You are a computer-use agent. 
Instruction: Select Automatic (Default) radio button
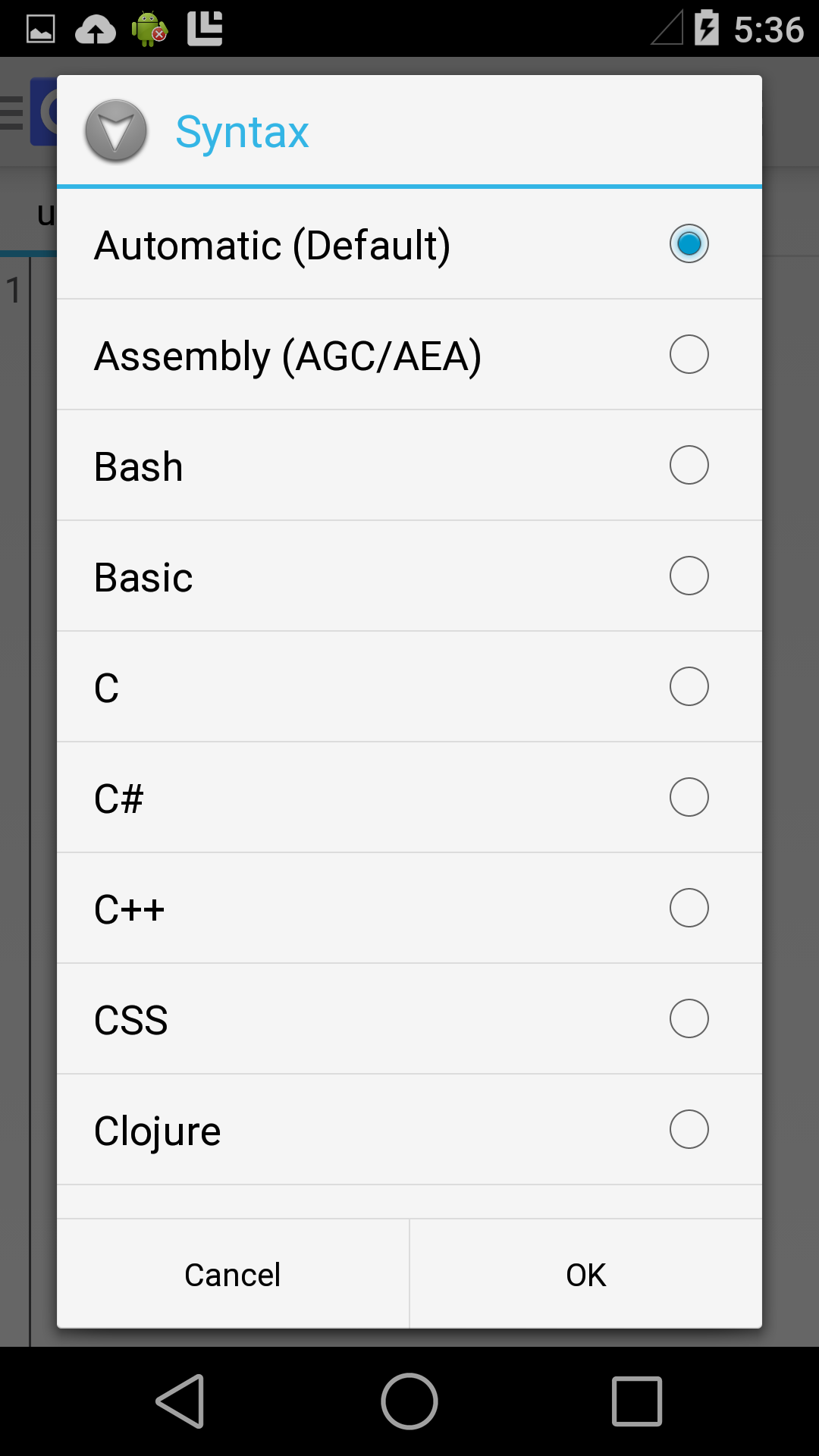pos(689,243)
